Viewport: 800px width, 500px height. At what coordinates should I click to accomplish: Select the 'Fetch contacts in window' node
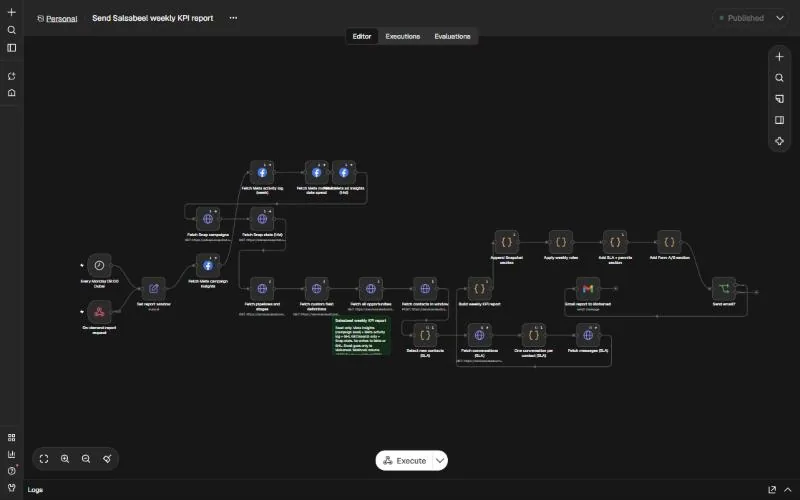click(425, 289)
